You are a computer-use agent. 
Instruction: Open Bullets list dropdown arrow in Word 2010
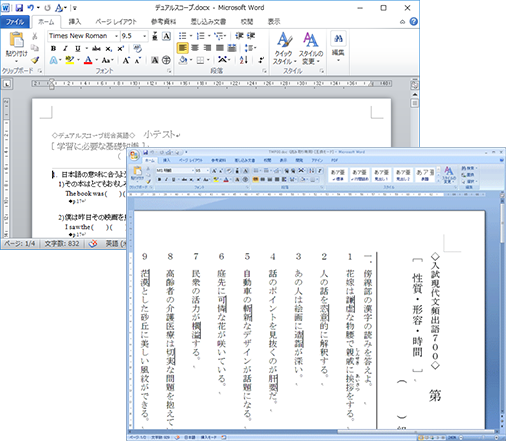pyautogui.click(x=191, y=36)
